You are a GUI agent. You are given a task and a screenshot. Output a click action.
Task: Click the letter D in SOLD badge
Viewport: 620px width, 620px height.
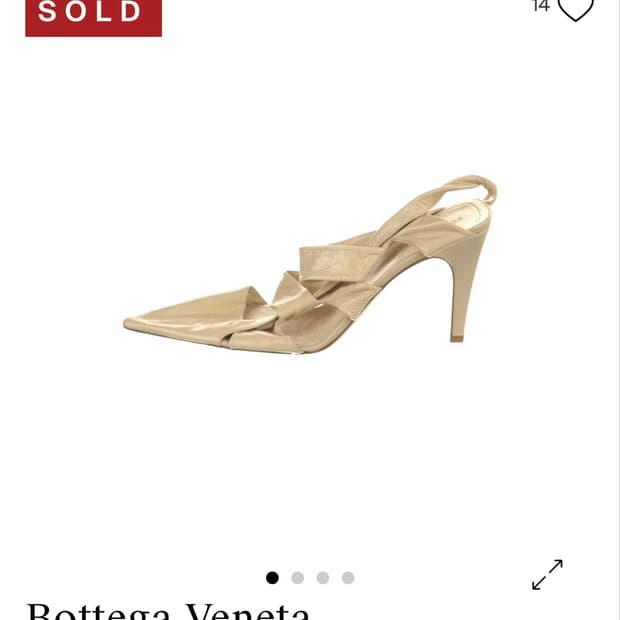click(131, 11)
